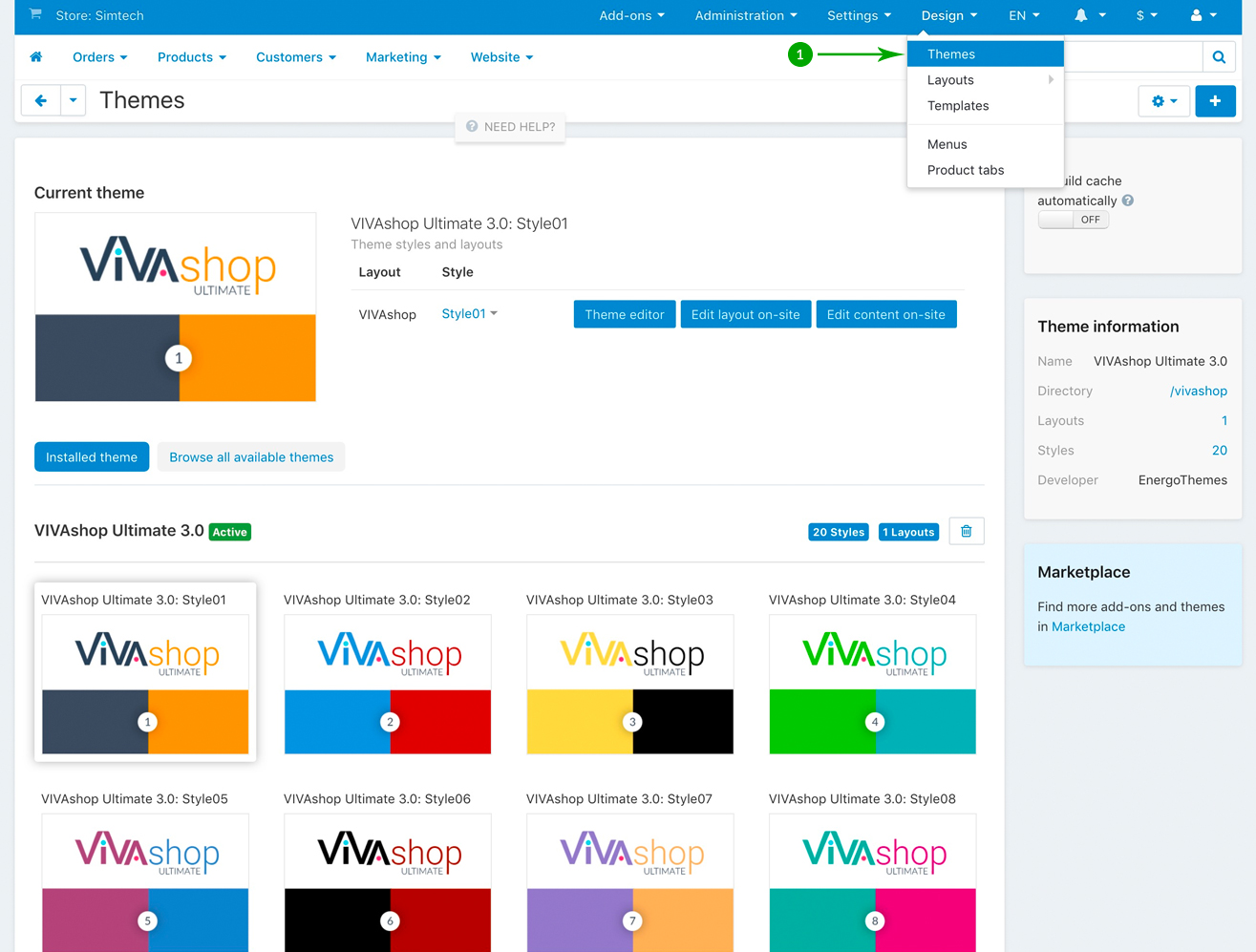Click the Store: Simtech label

tap(100, 15)
